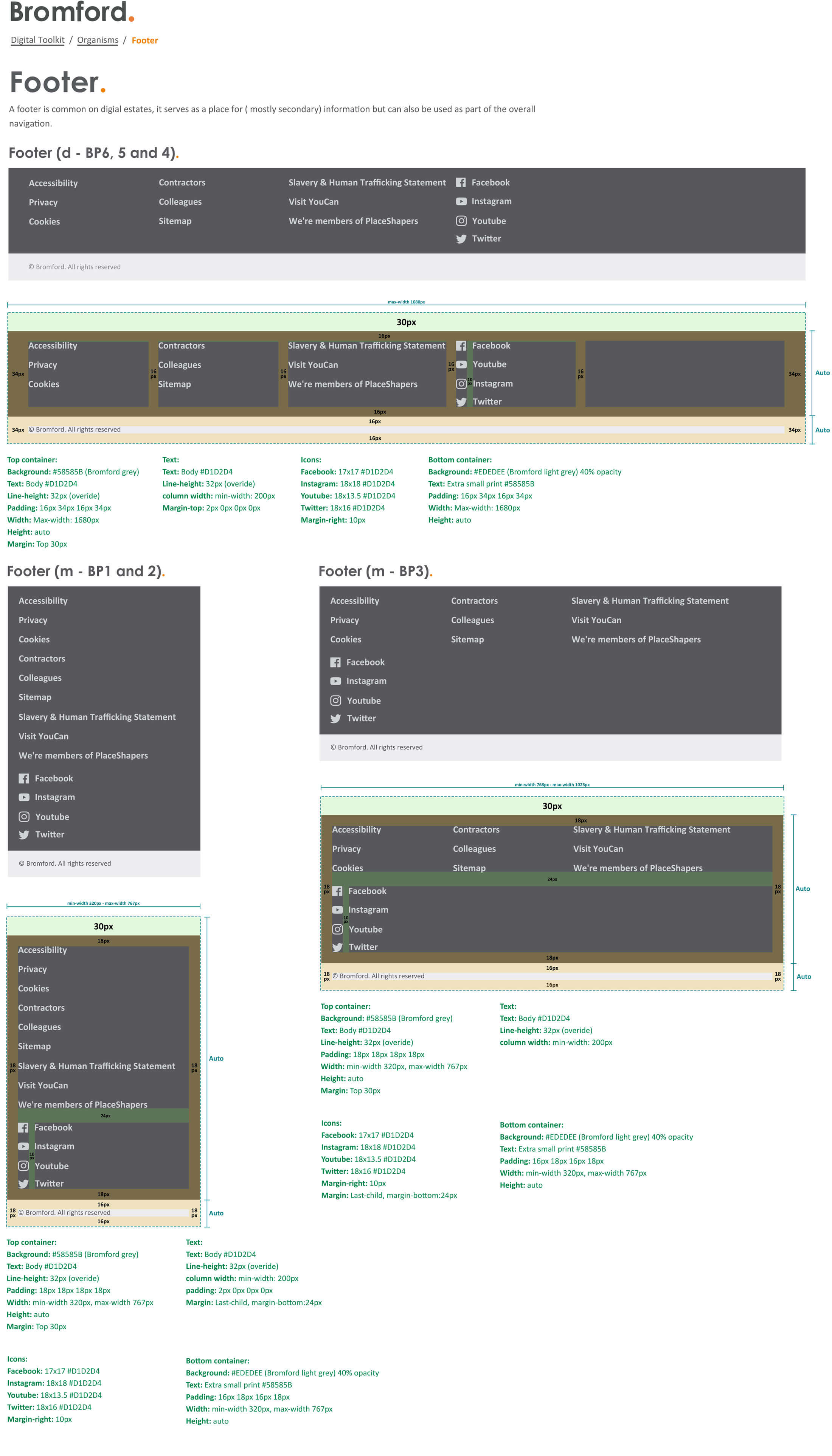Select the "Footer (d - BP6, 5 and 4)" heading

(x=94, y=152)
